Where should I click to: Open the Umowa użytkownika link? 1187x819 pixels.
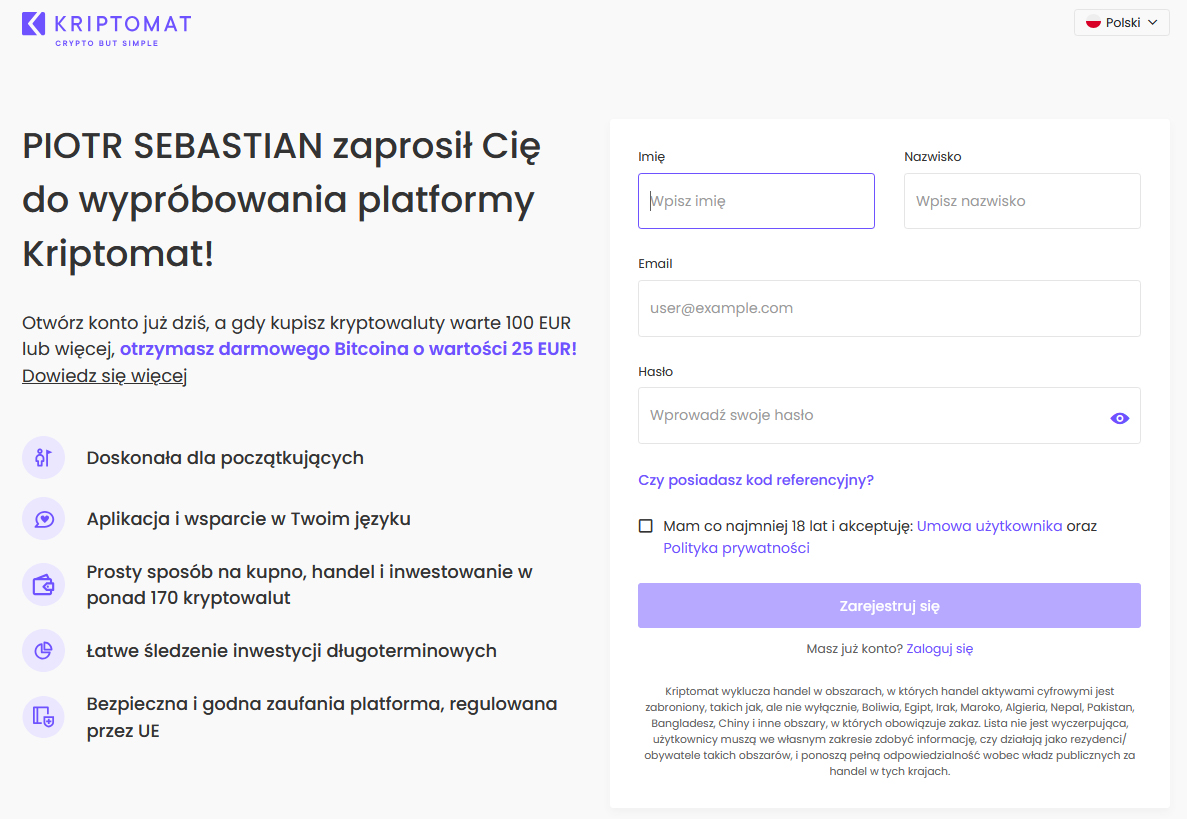point(989,526)
